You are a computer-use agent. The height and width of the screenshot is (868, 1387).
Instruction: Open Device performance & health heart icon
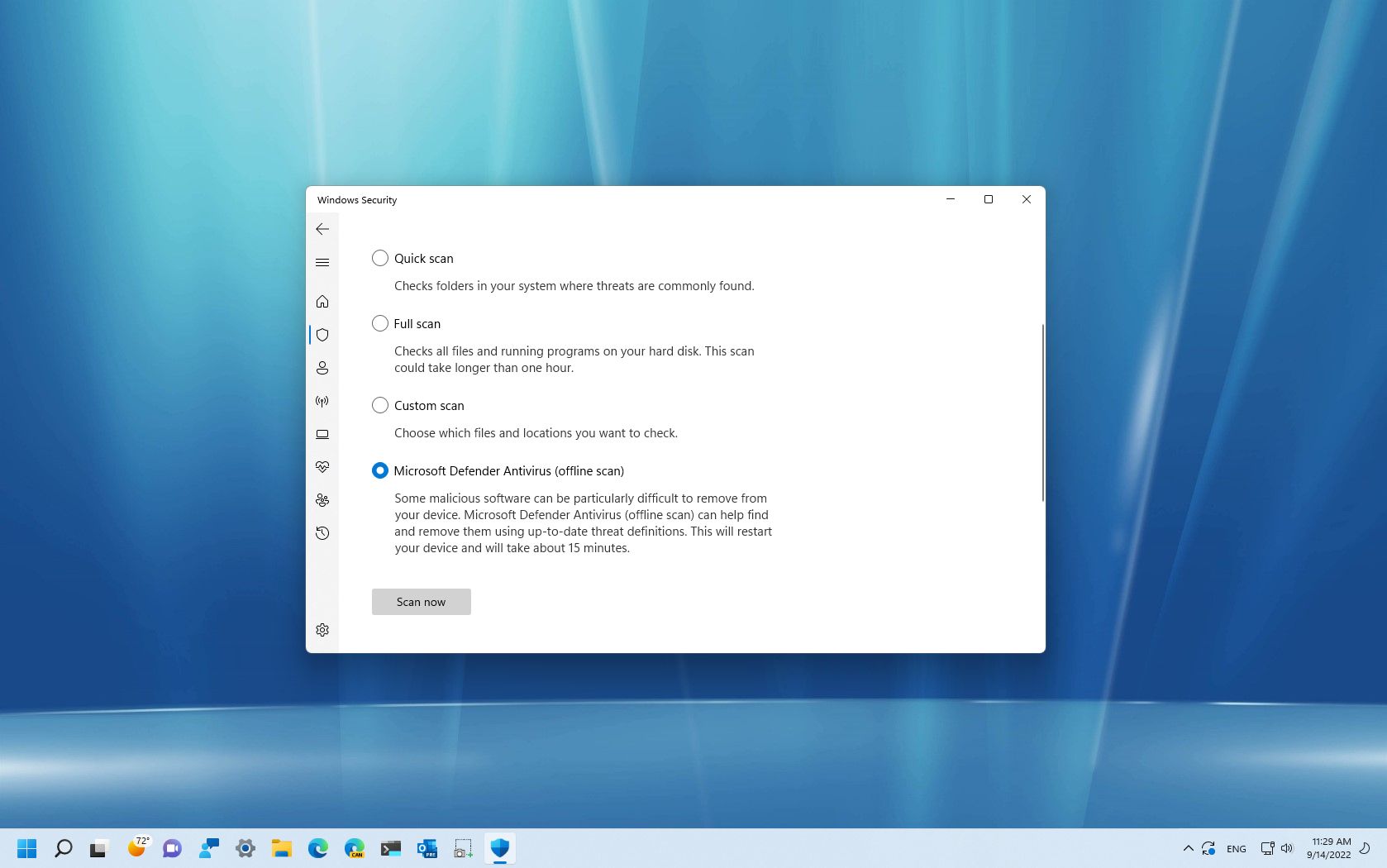[322, 467]
